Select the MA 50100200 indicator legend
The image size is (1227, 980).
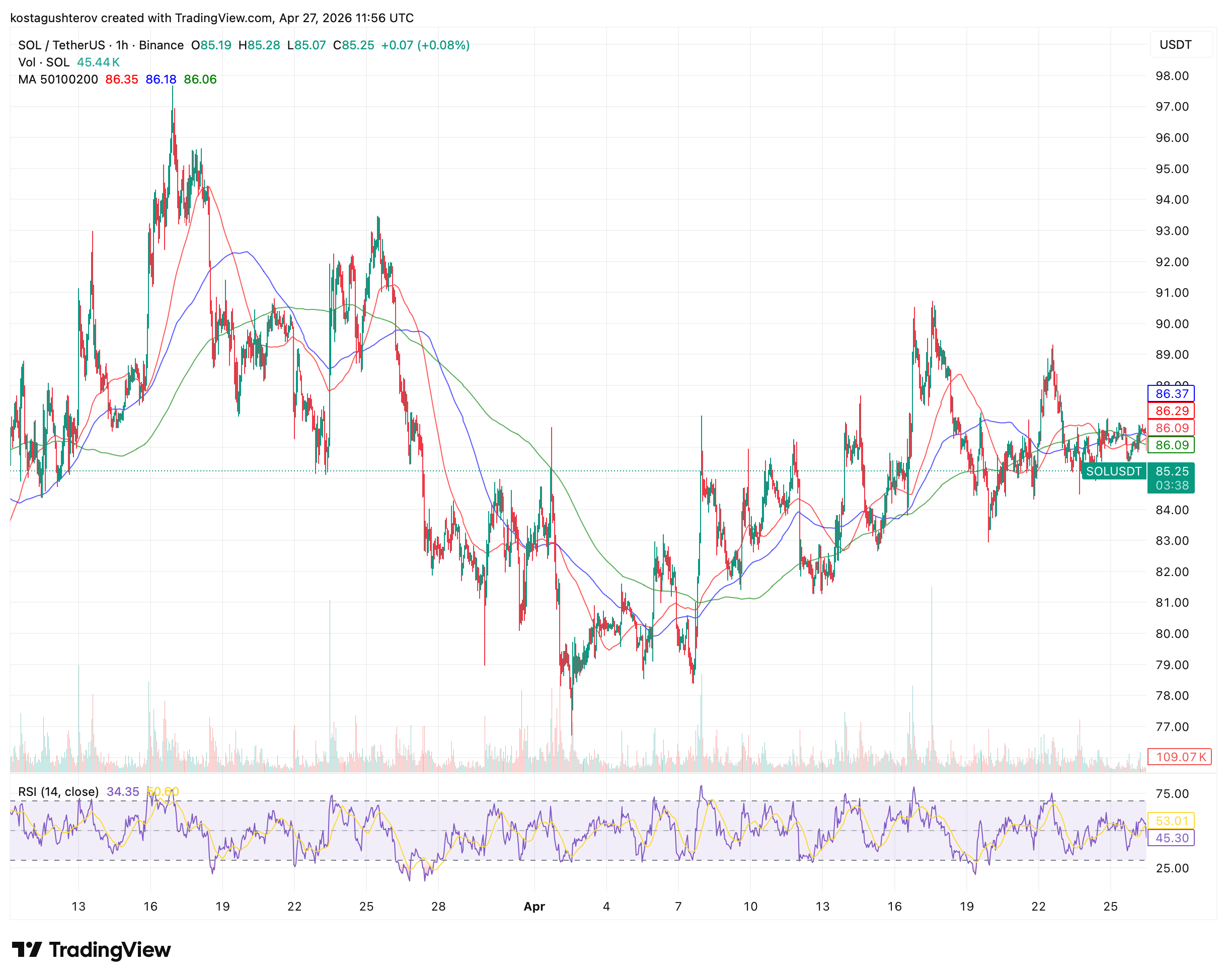(58, 79)
